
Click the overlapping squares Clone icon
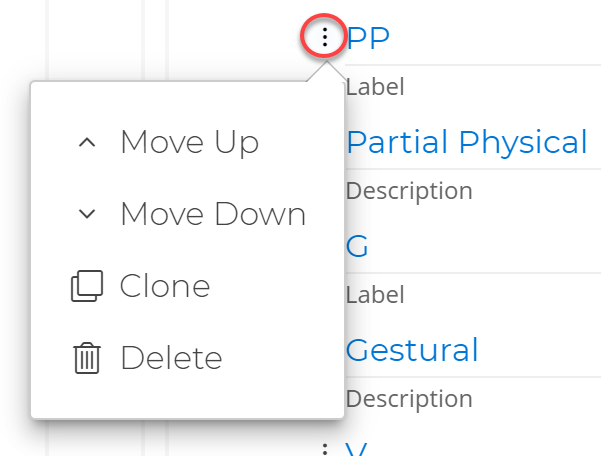[x=87, y=287]
